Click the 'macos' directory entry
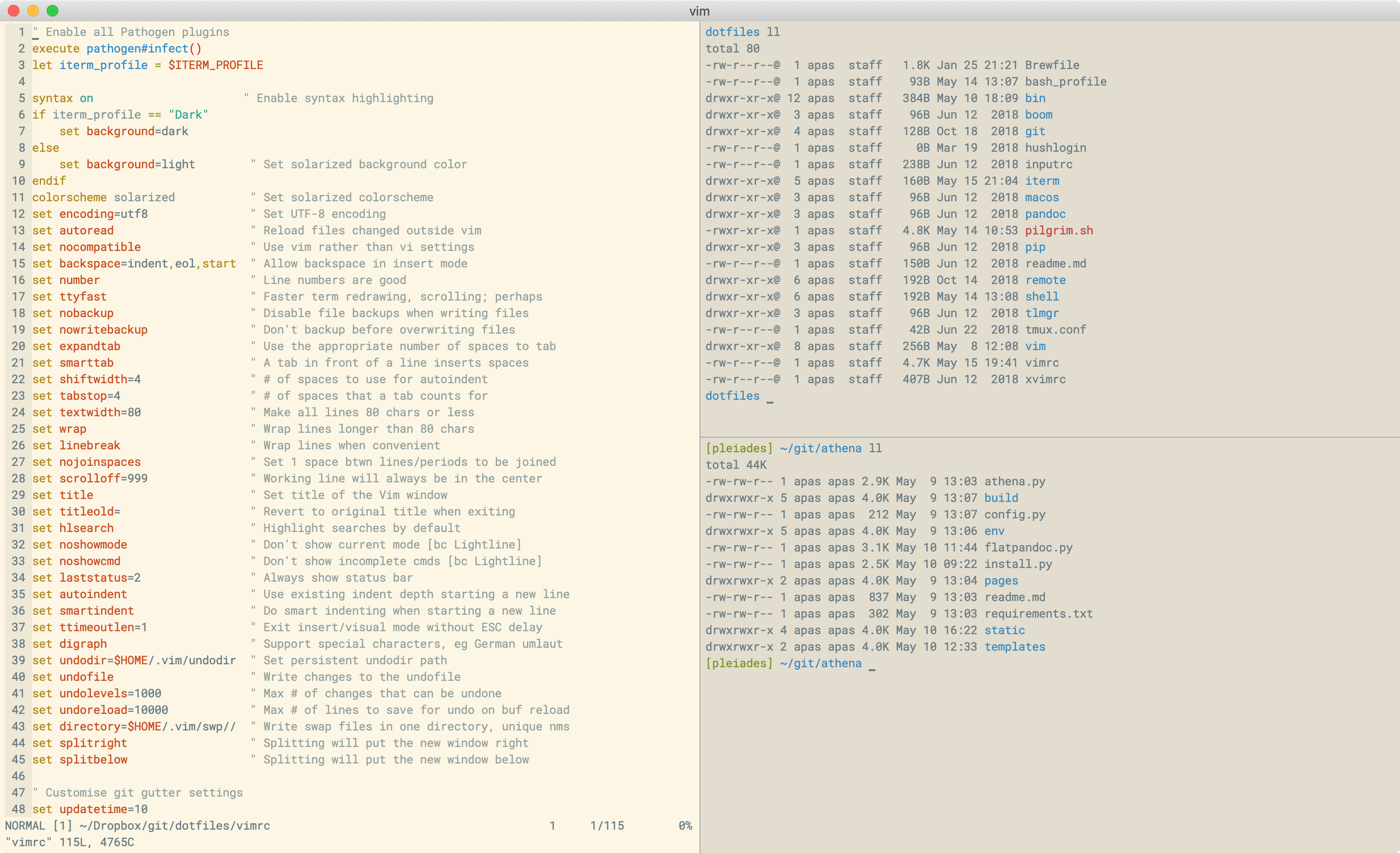Screen dimensions: 1400x853 1041,197
